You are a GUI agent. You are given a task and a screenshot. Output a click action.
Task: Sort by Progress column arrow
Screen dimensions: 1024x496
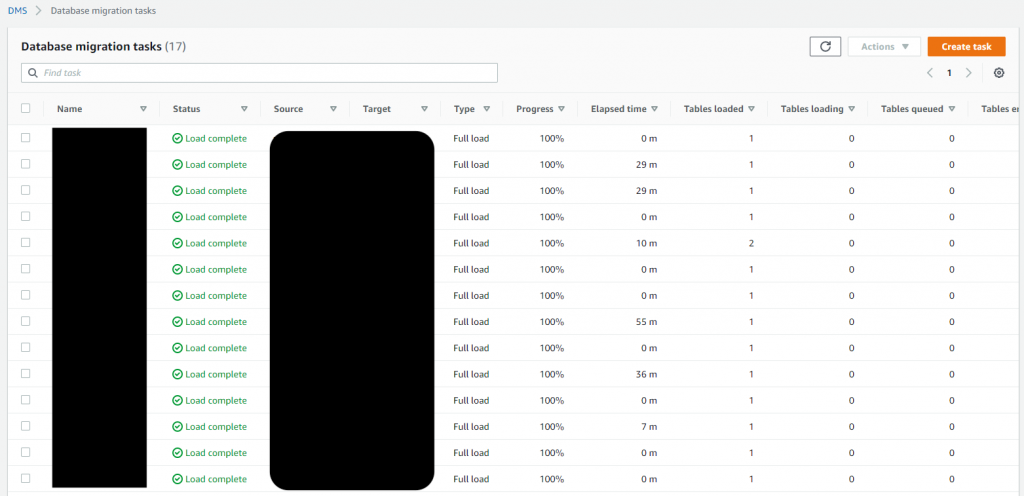562,109
